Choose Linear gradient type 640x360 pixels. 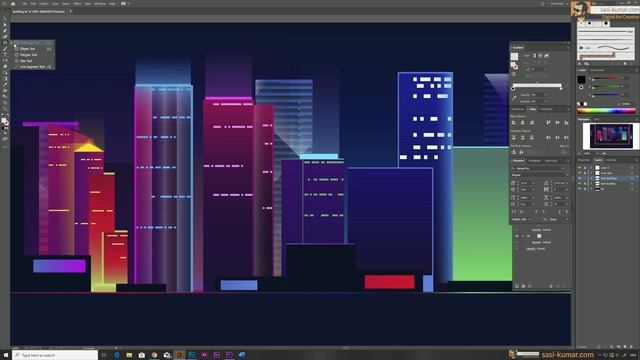tap(534, 56)
